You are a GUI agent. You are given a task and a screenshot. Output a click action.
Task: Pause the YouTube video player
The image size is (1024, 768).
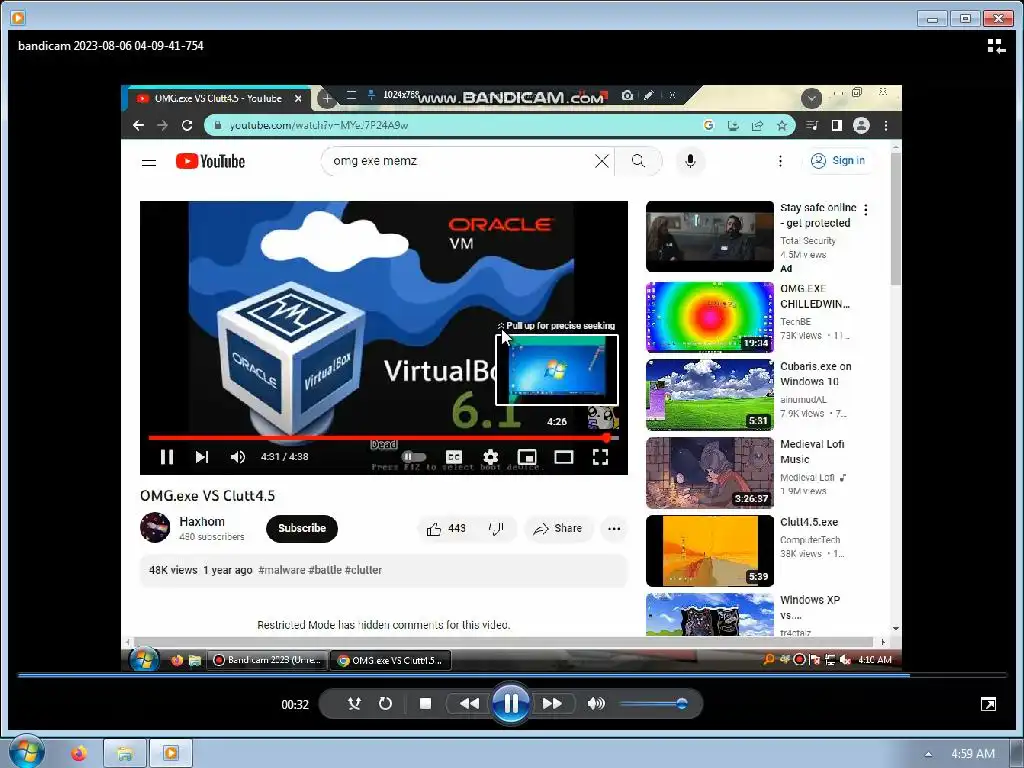pyautogui.click(x=167, y=457)
